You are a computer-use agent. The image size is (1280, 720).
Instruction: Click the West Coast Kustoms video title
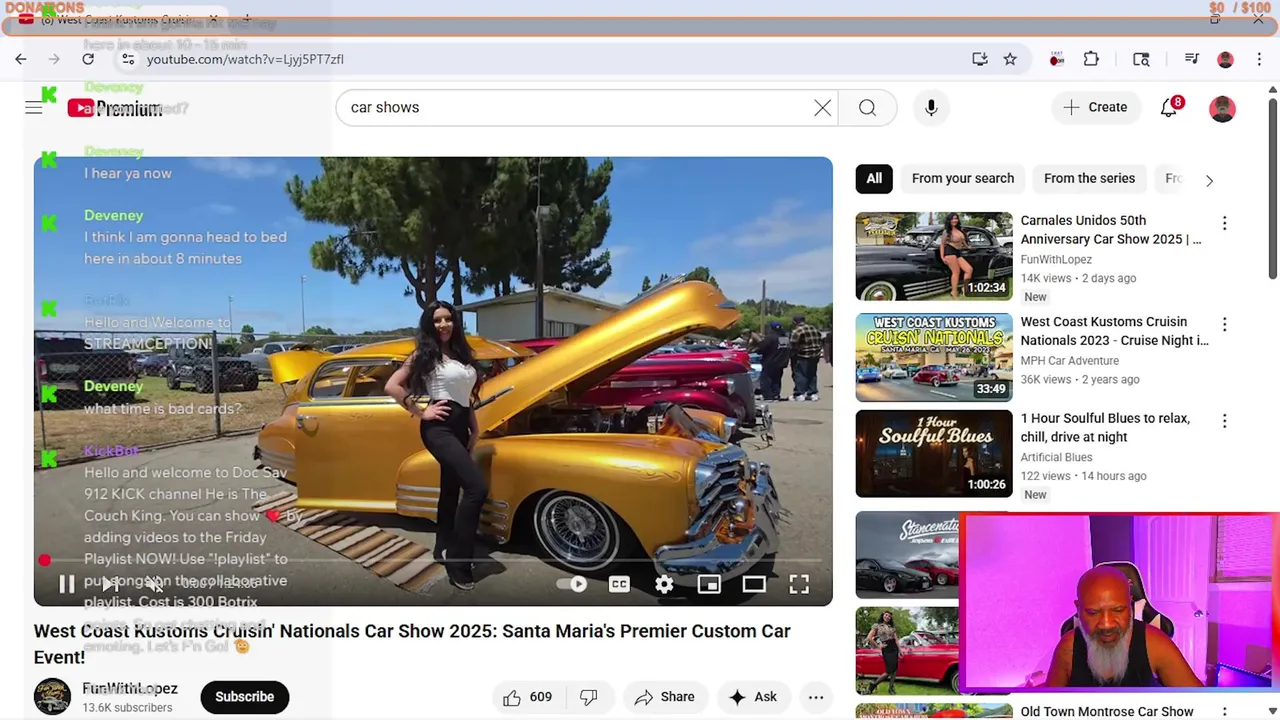(412, 644)
